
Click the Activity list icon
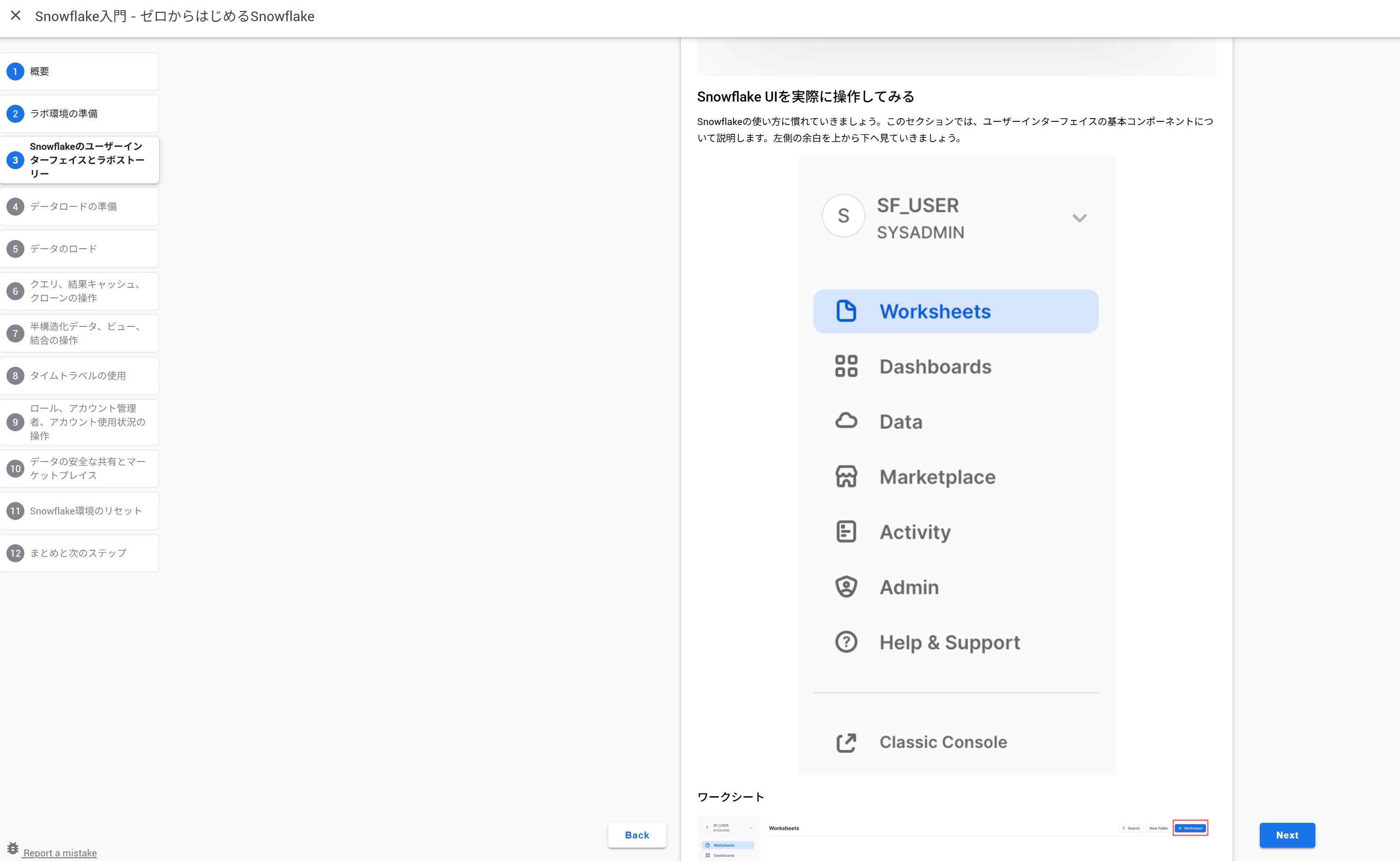[x=846, y=531]
